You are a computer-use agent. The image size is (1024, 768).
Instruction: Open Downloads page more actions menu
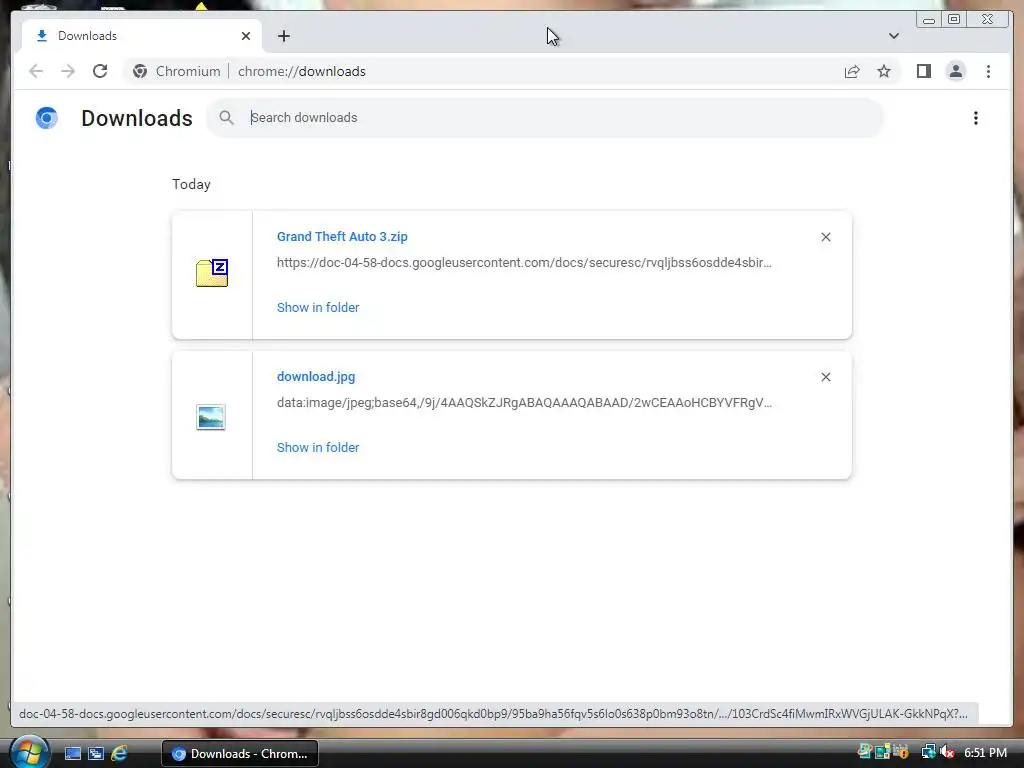click(976, 118)
